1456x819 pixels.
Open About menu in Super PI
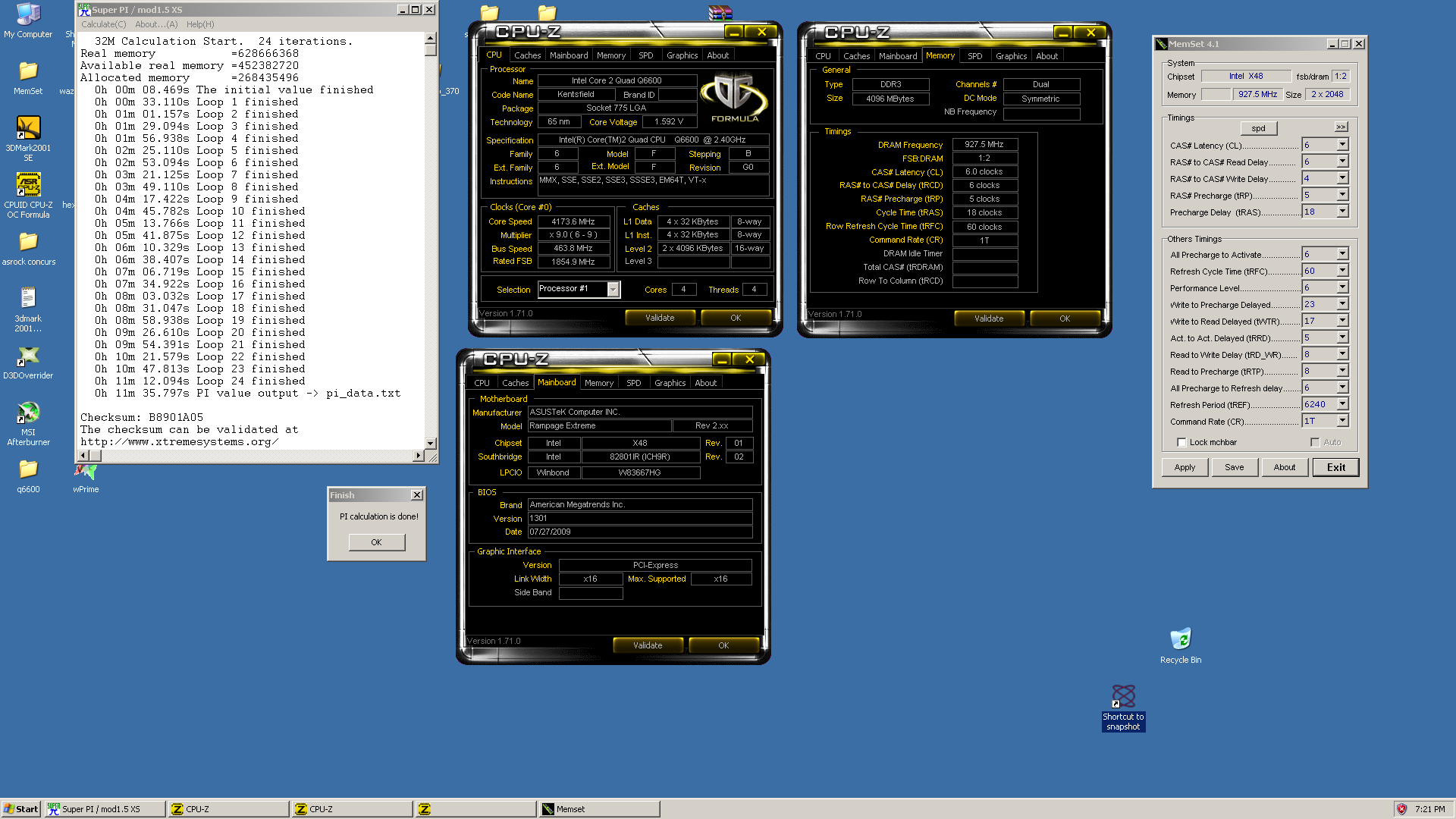pos(156,24)
